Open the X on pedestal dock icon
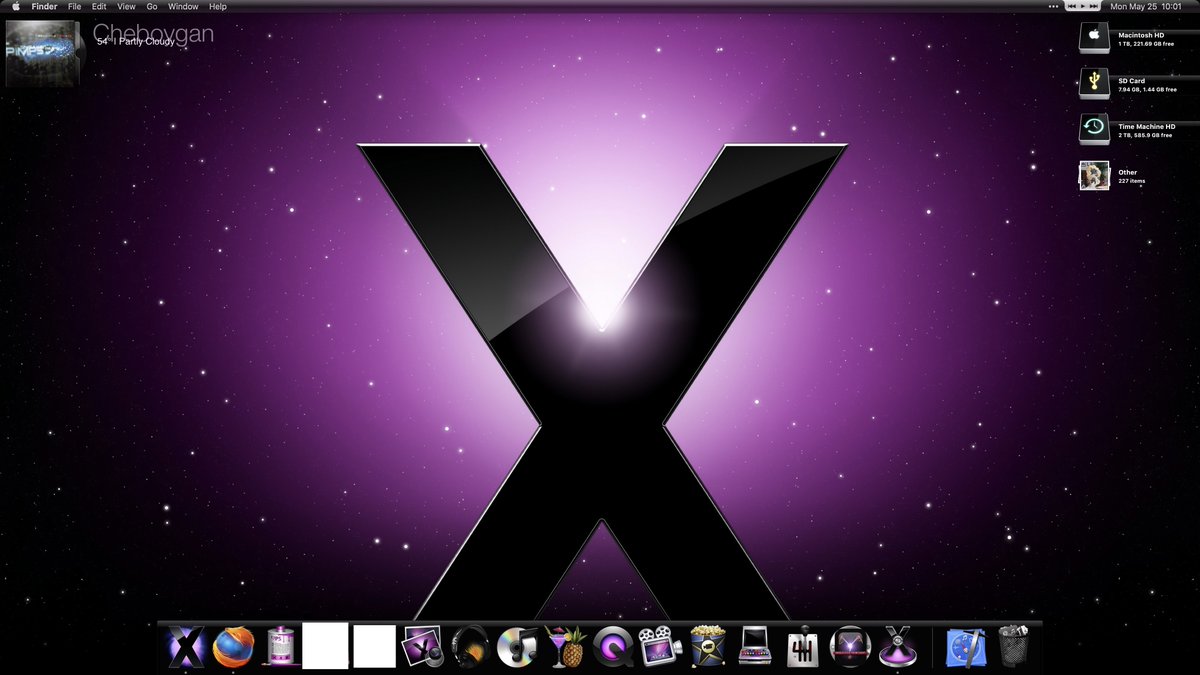 click(898, 646)
